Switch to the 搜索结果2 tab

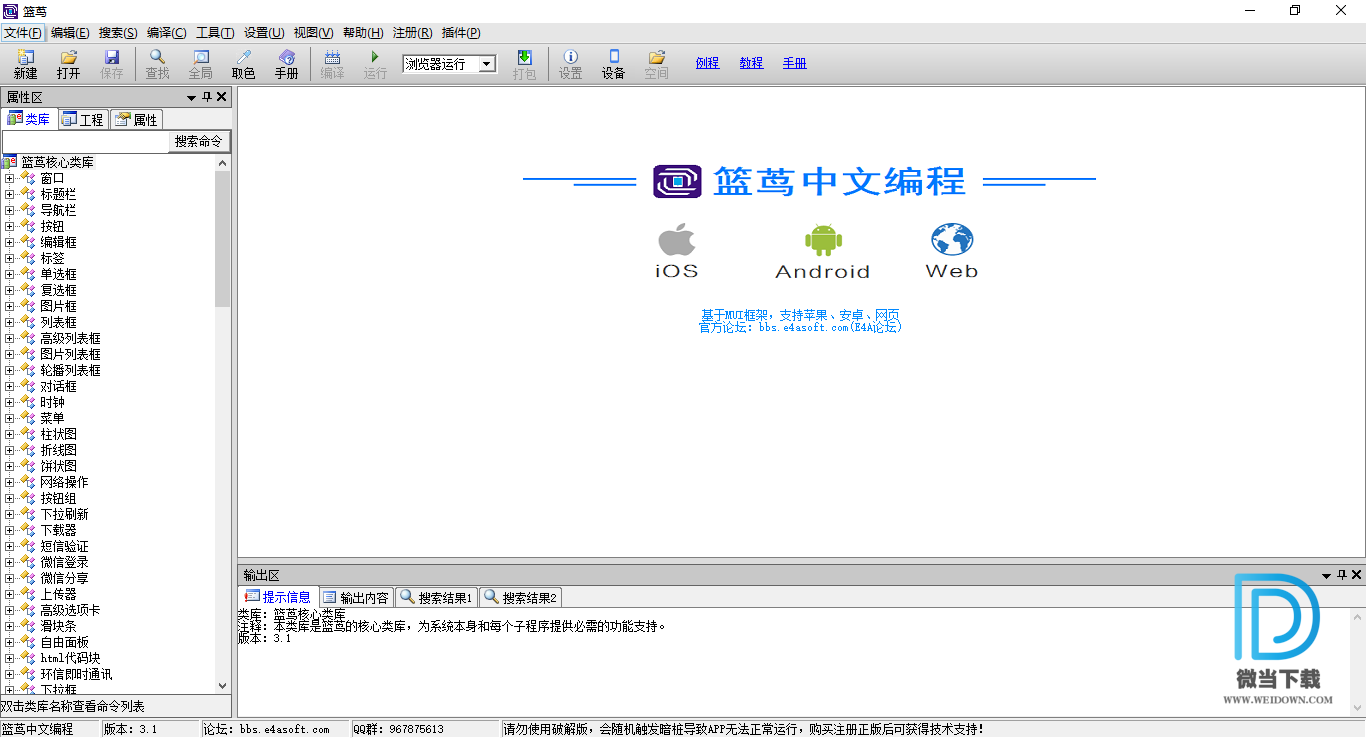point(521,598)
